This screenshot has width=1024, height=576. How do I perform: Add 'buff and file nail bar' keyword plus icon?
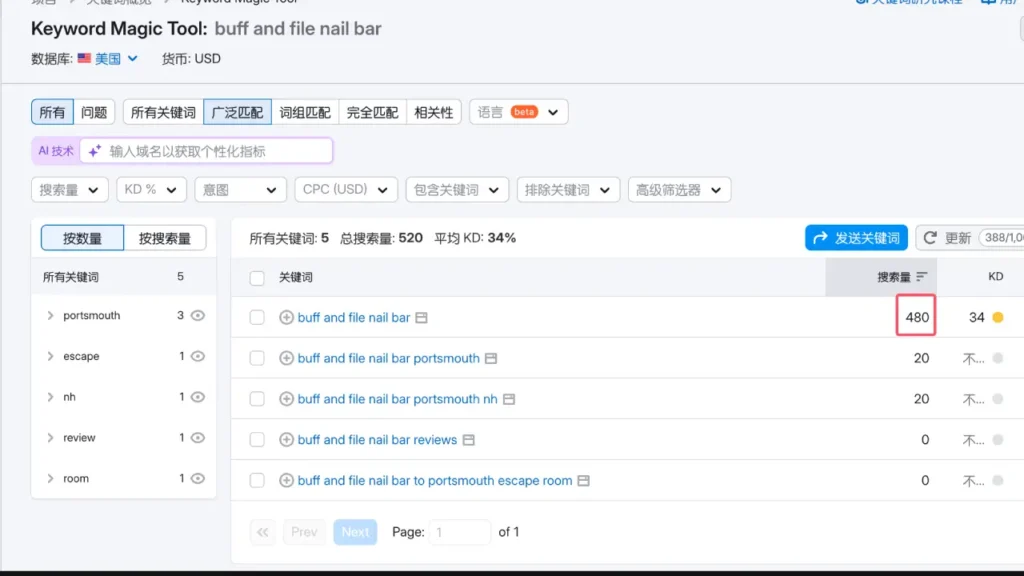click(286, 317)
